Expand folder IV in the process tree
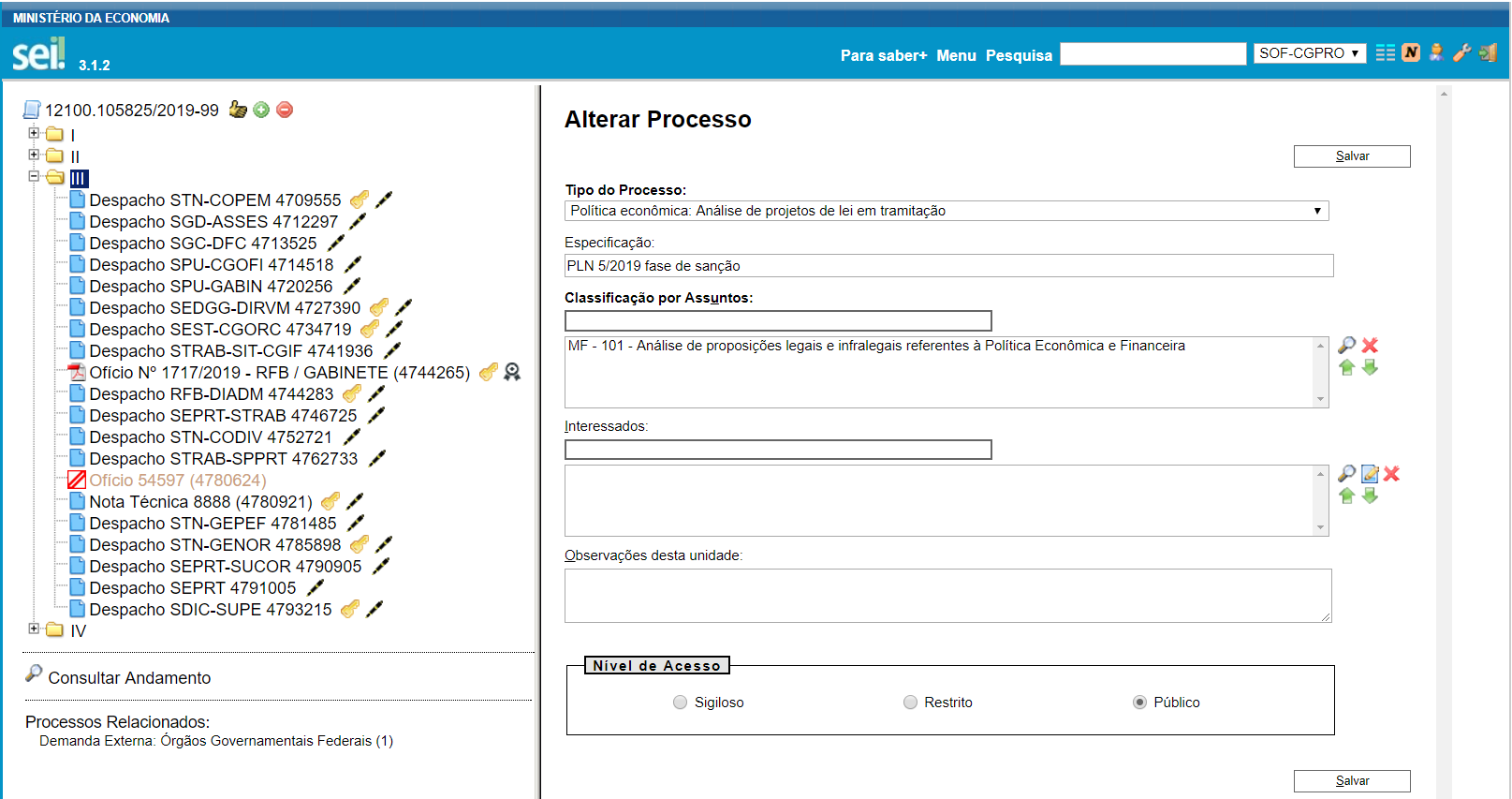The image size is (1512, 799). pos(34,629)
